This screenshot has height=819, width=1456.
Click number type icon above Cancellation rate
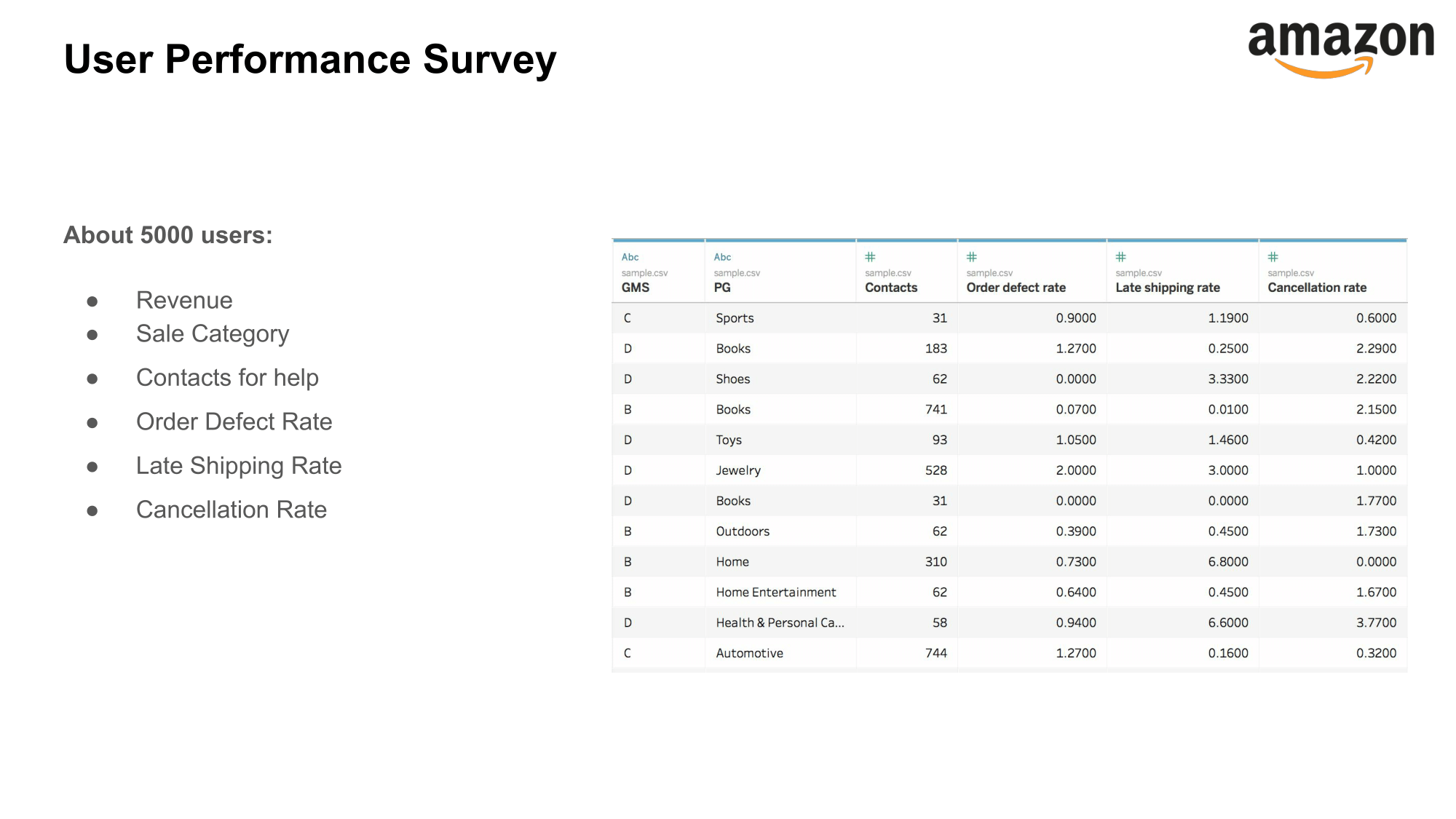tap(1273, 257)
